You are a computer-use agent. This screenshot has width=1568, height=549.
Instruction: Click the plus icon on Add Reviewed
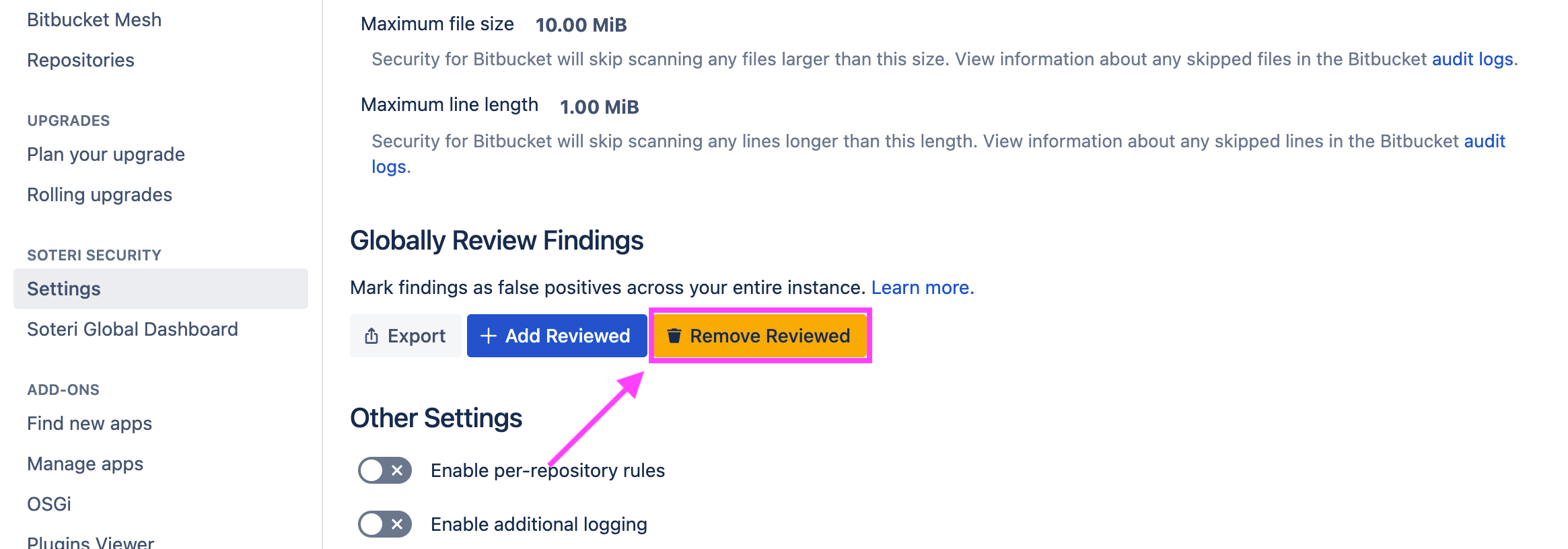coord(487,335)
